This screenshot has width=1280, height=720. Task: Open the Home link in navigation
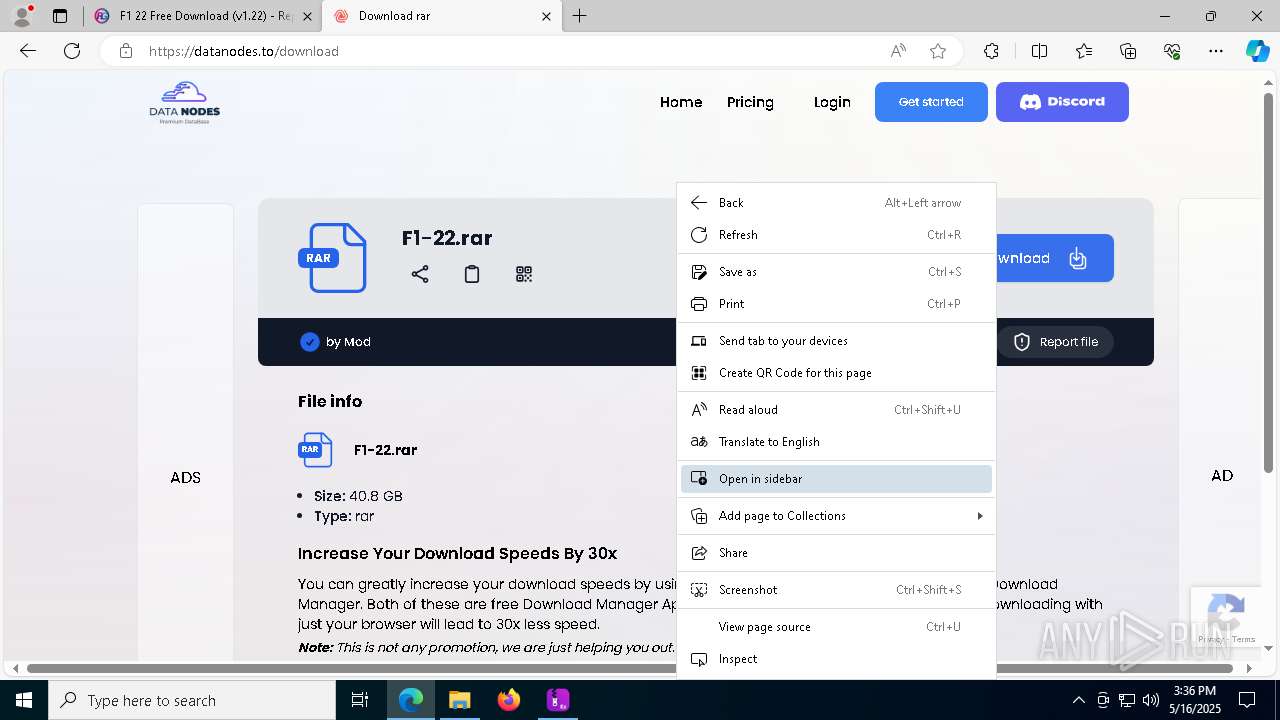pyautogui.click(x=681, y=102)
